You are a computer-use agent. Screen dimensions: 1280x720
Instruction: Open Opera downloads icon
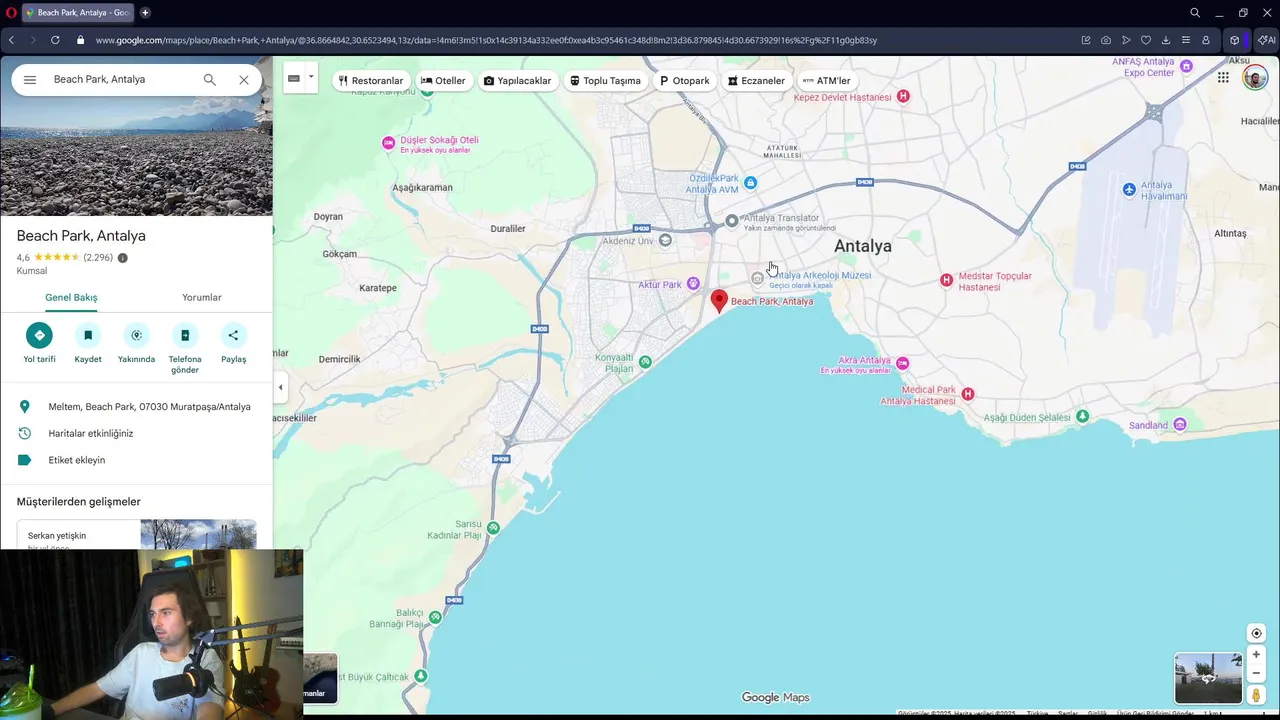pyautogui.click(x=1166, y=40)
